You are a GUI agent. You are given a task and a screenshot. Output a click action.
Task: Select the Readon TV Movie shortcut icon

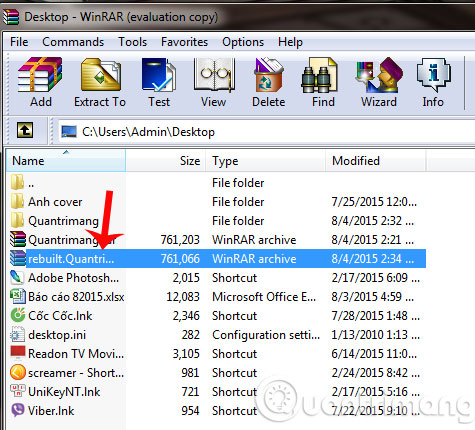click(18, 353)
